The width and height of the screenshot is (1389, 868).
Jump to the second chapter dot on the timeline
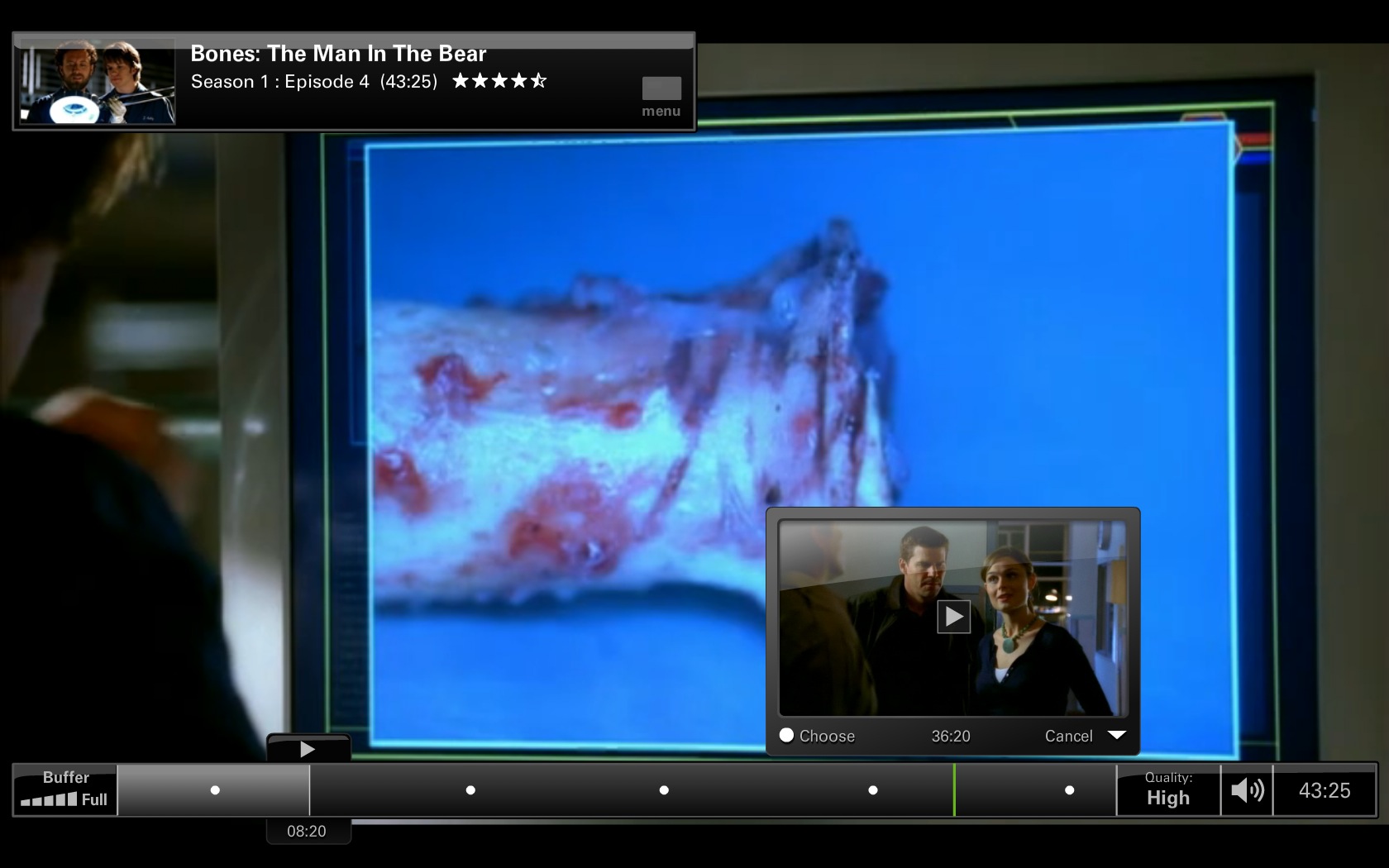click(x=470, y=790)
